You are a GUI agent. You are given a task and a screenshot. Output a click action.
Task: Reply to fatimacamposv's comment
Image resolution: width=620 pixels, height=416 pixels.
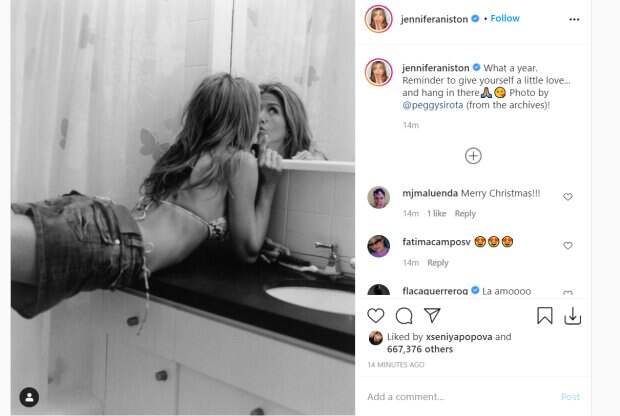pos(438,263)
